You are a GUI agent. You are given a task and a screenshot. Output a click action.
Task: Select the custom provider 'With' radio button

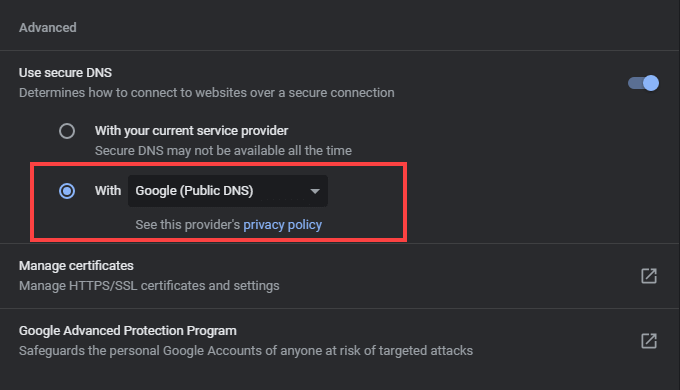coord(67,191)
